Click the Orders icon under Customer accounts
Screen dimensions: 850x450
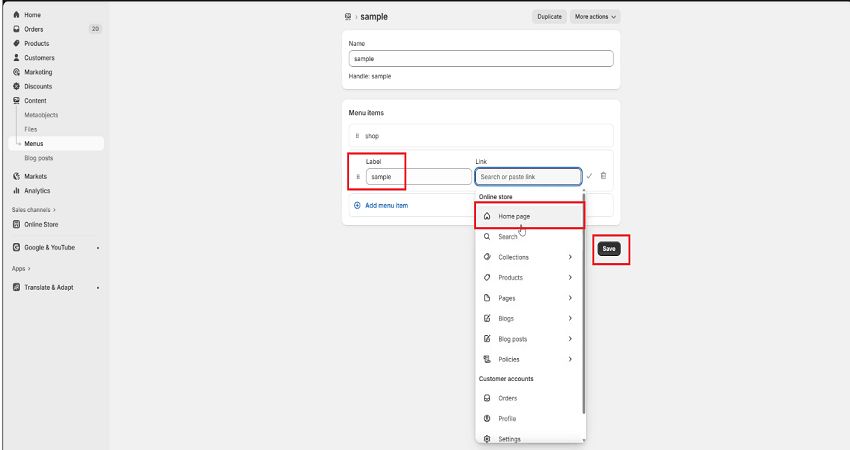(x=487, y=398)
